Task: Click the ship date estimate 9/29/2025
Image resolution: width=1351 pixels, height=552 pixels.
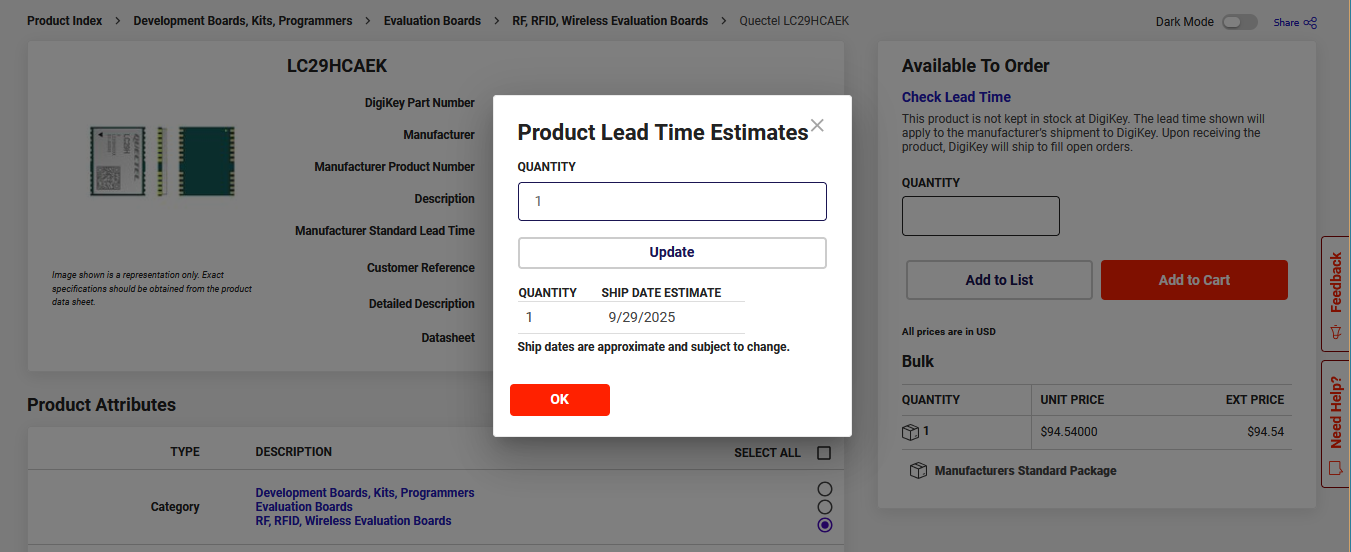Action: point(642,318)
